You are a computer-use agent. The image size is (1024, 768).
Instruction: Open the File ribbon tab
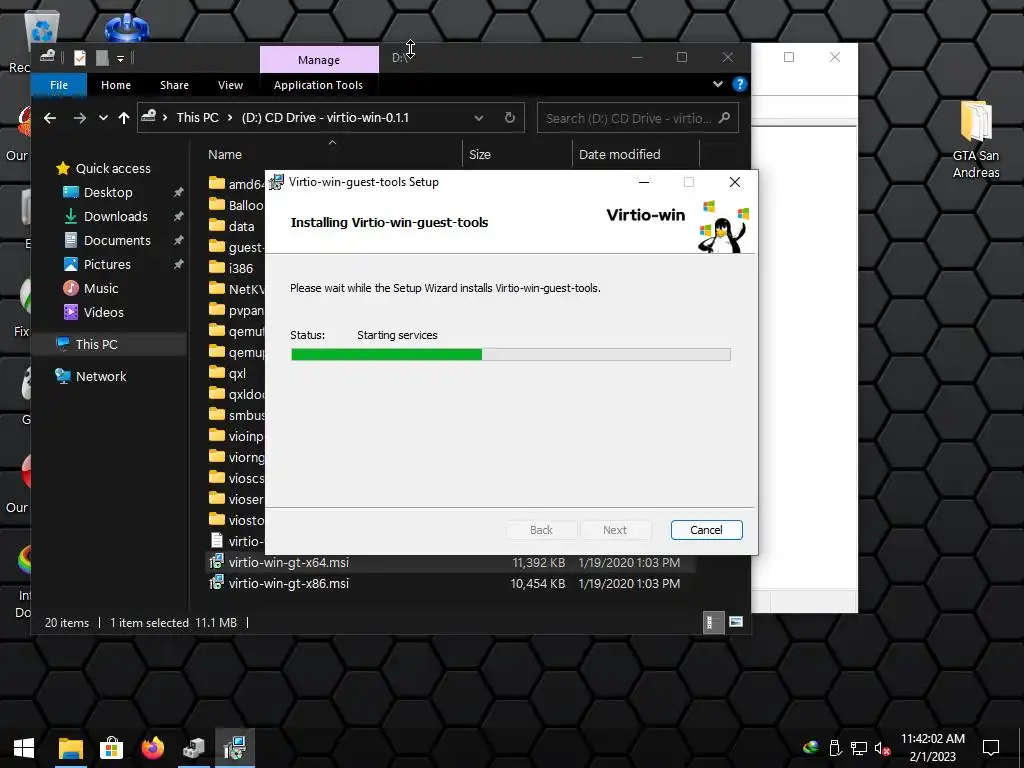59,85
